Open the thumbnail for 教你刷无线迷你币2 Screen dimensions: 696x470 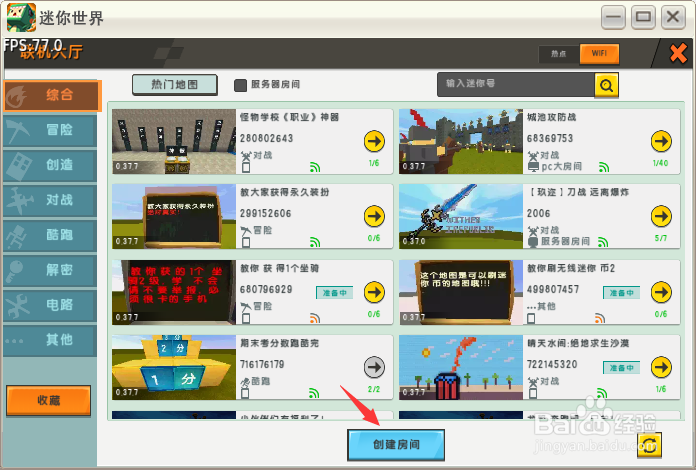pos(461,292)
